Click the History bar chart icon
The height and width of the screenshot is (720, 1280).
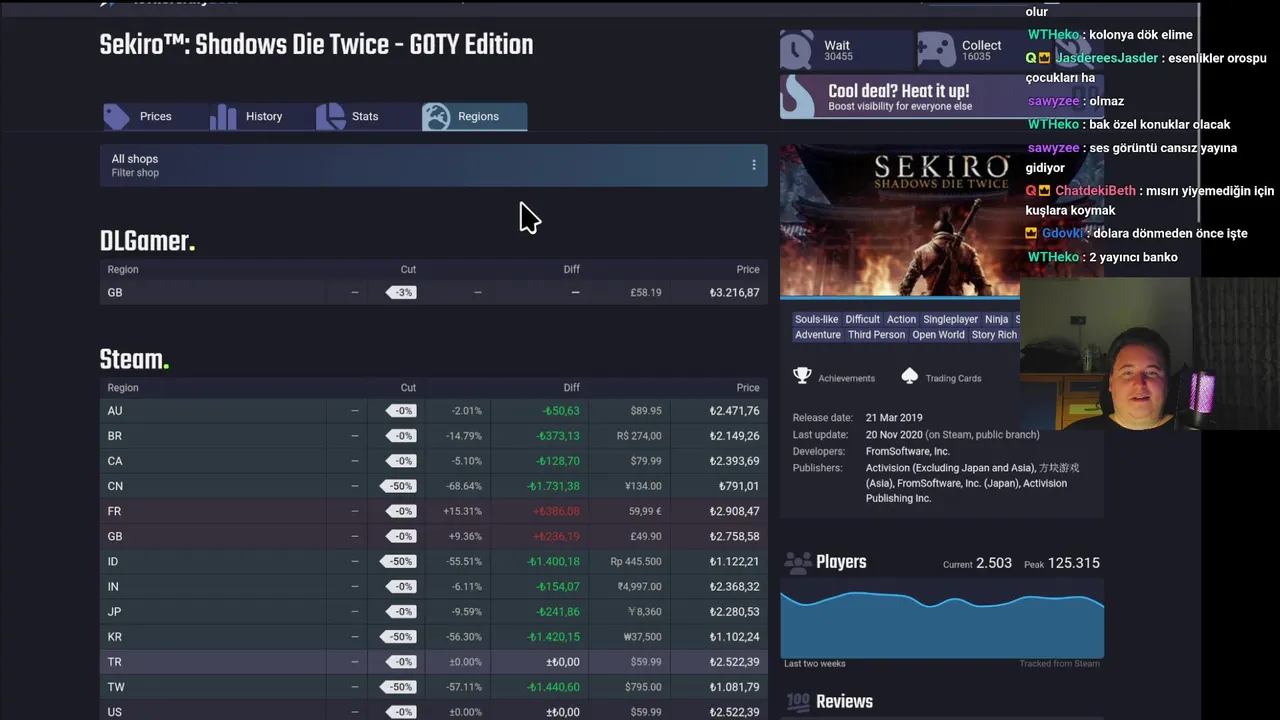pos(223,117)
